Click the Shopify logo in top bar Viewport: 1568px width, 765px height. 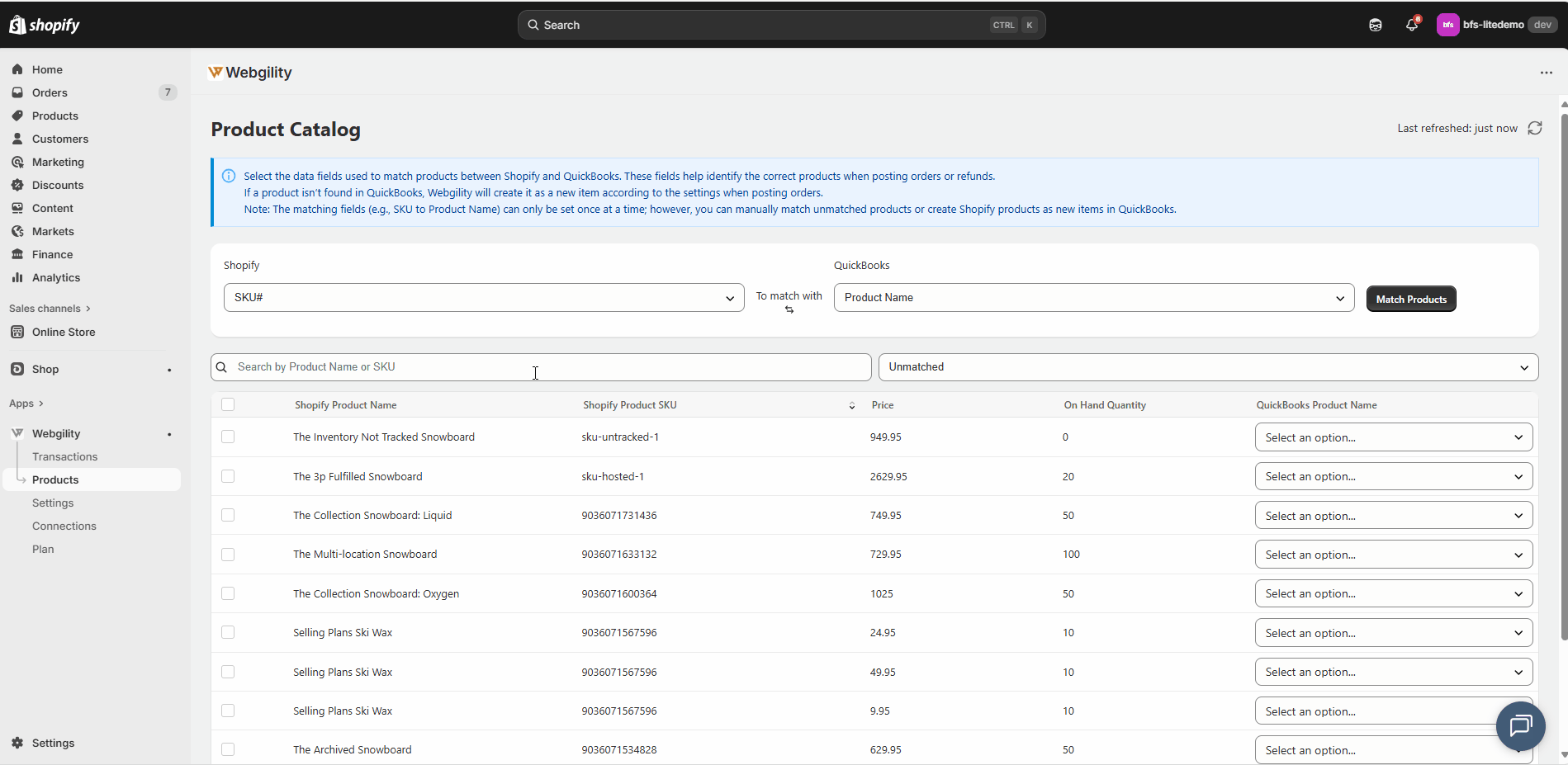[x=45, y=25]
